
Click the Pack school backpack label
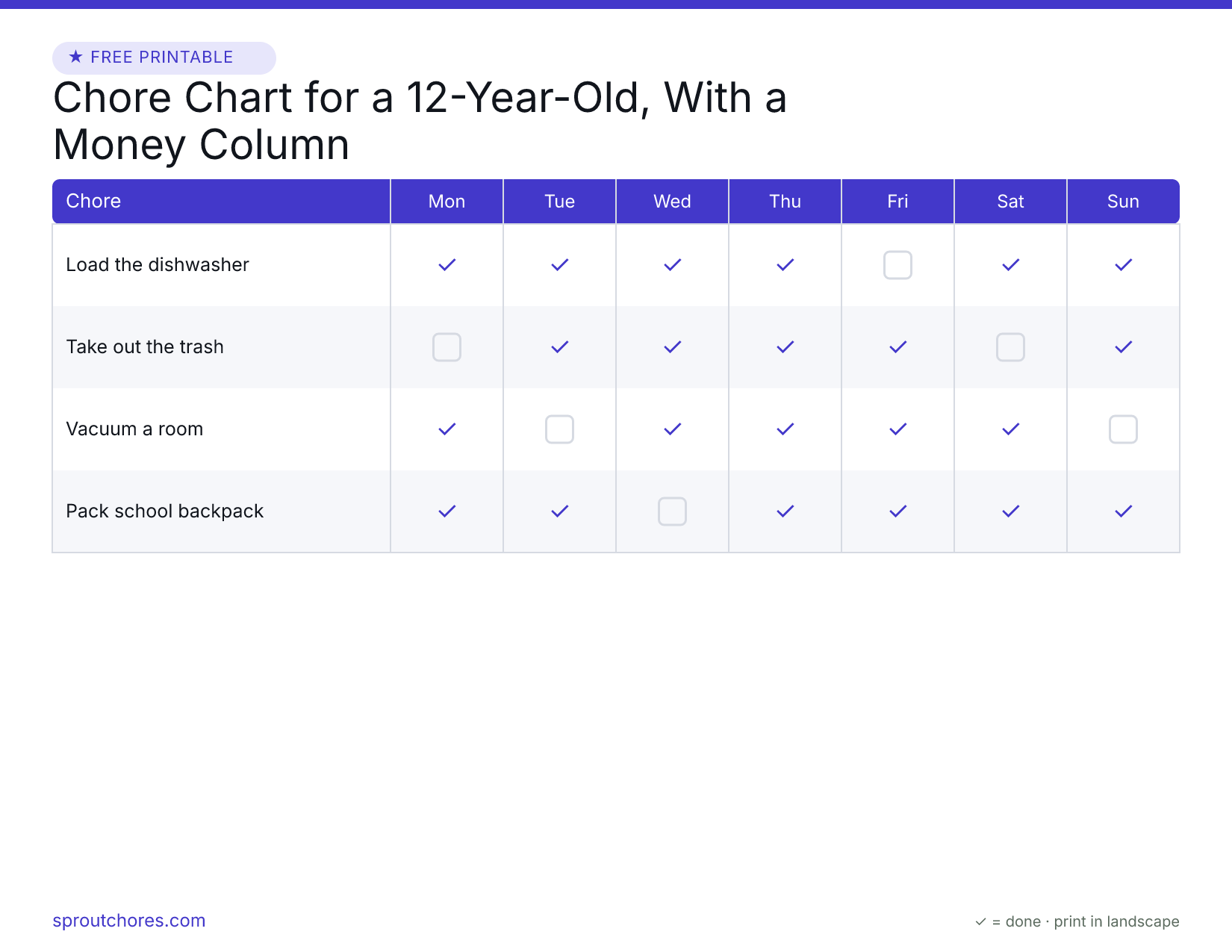[x=165, y=511]
